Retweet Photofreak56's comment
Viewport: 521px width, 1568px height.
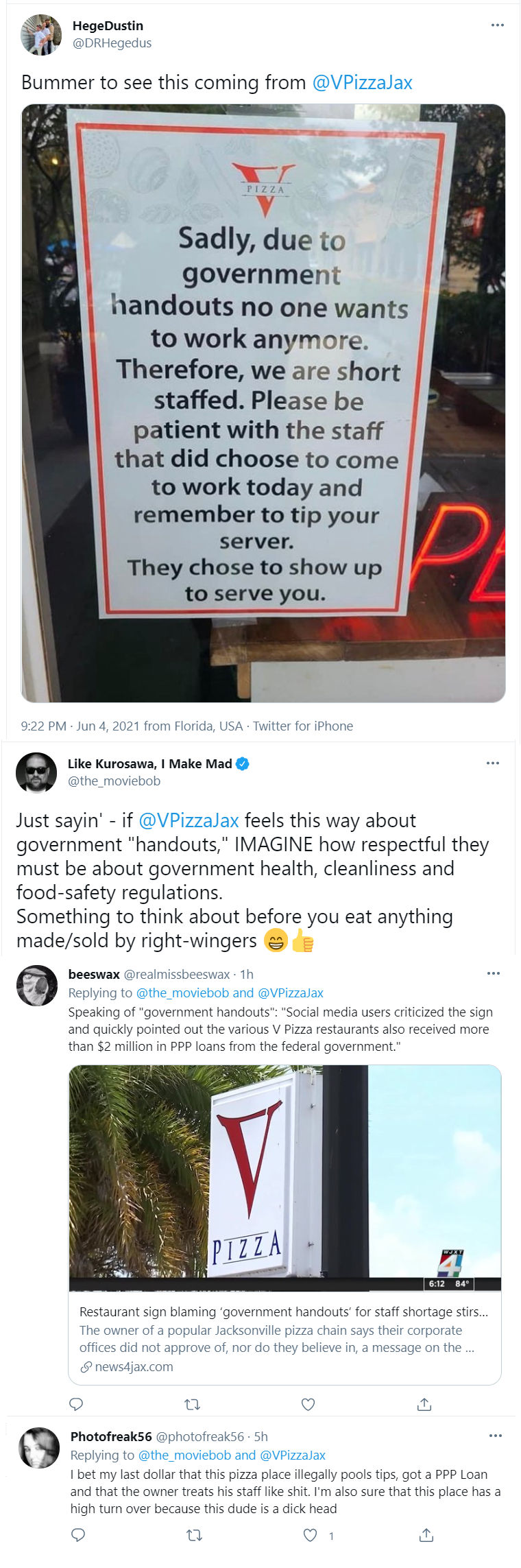pos(195,1535)
